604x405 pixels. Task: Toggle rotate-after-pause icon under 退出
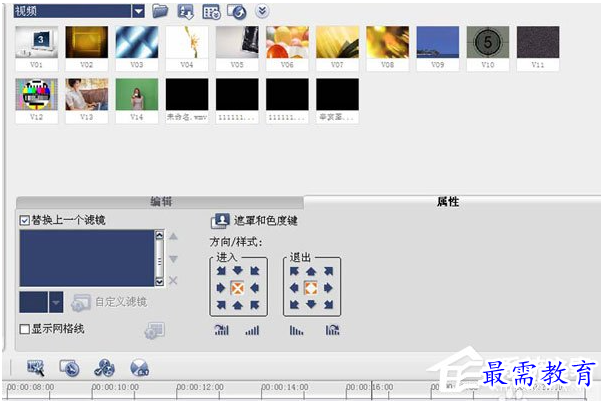332,329
